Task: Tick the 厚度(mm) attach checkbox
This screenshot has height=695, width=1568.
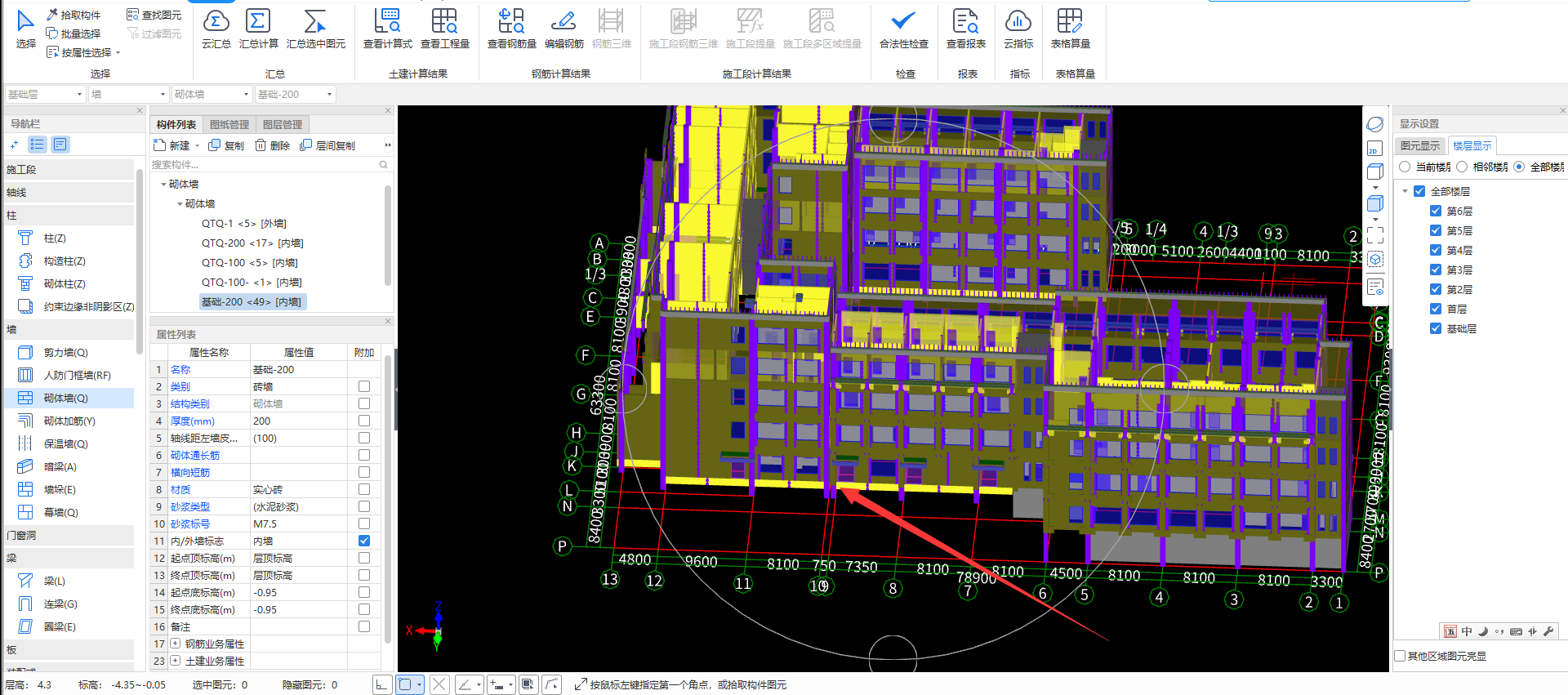Action: [364, 421]
